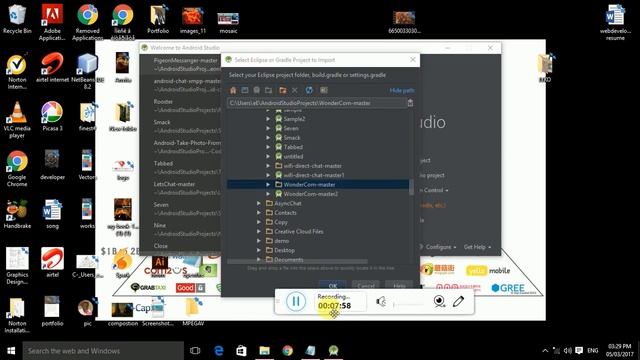Expand the Tabbed project node
Screen dimensions: 640x360
click(x=268, y=147)
